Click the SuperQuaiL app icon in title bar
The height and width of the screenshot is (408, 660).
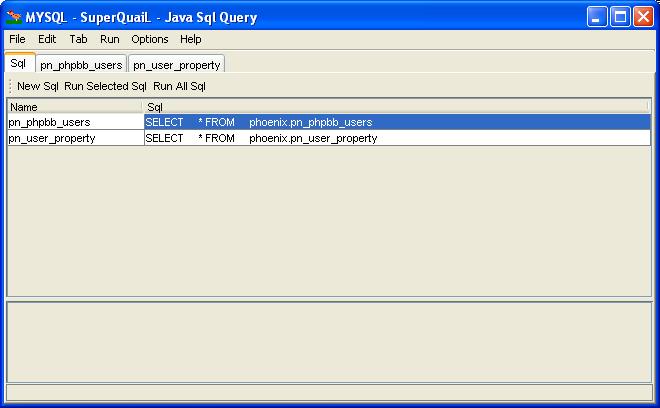[x=14, y=17]
